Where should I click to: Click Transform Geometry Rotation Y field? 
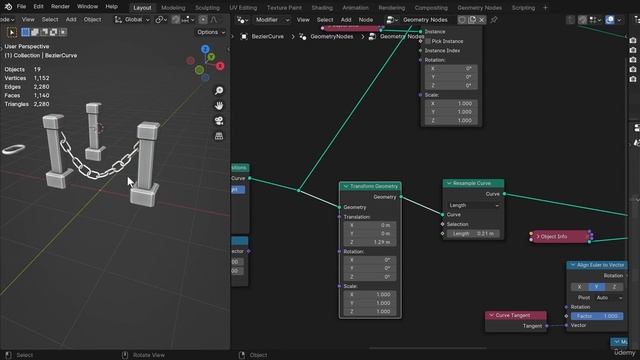click(370, 268)
